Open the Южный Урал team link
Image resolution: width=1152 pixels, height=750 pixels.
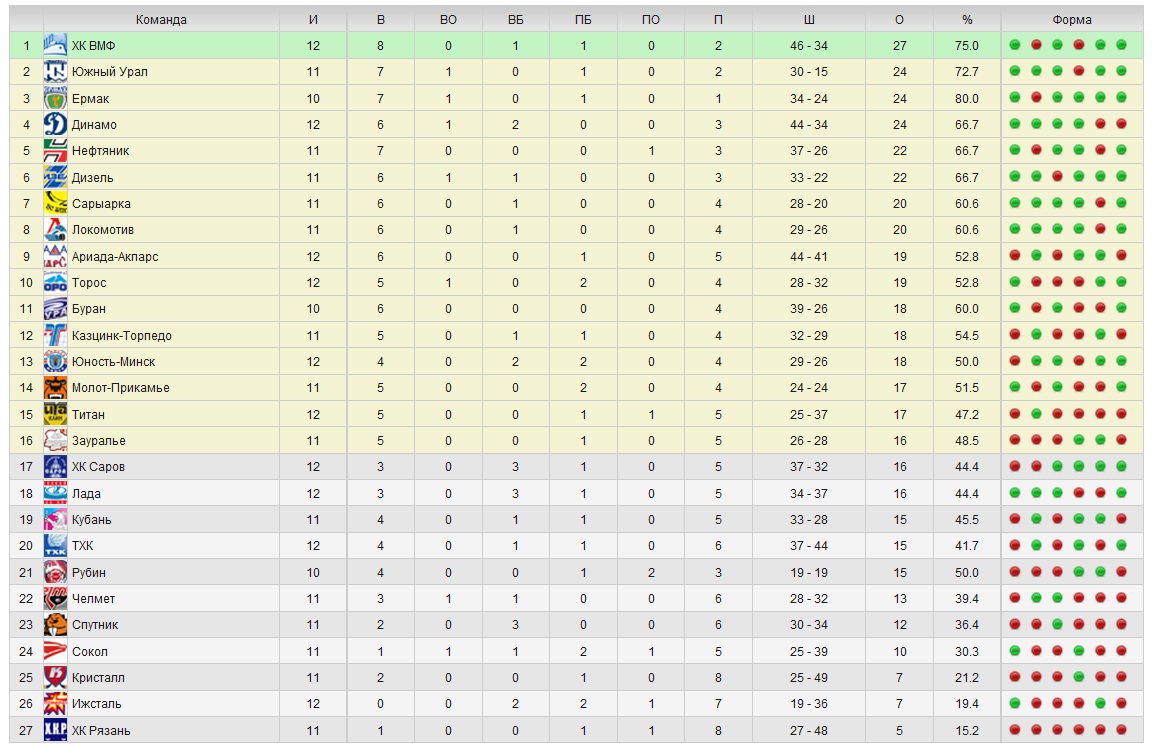pyautogui.click(x=110, y=72)
